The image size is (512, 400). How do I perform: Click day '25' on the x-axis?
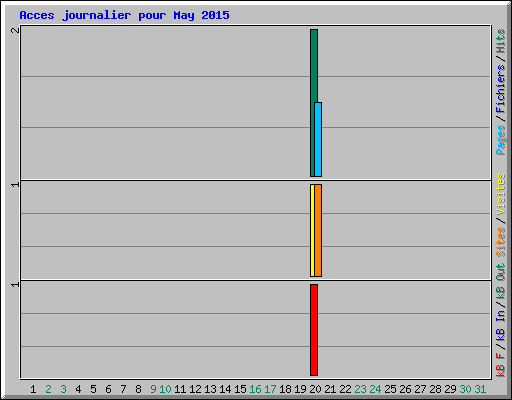coord(390,389)
